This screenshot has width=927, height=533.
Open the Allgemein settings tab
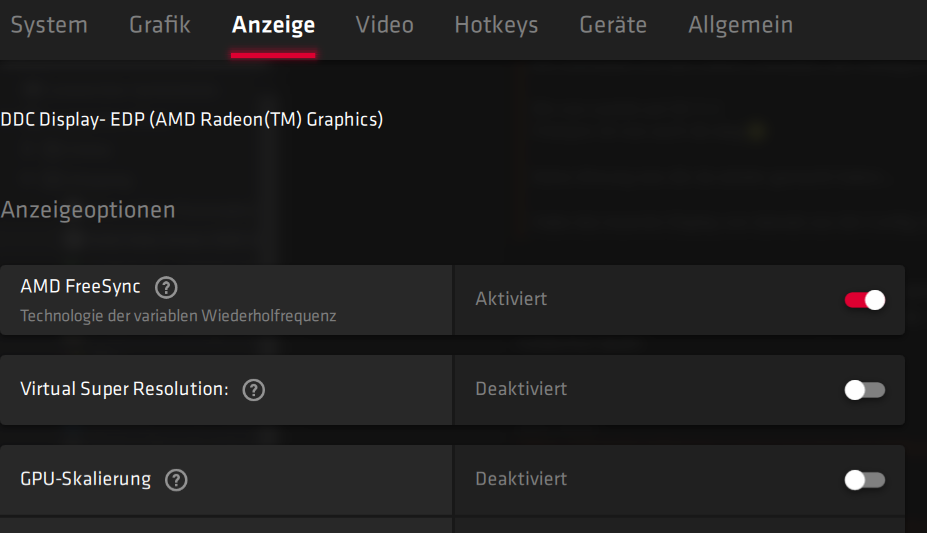coord(740,25)
